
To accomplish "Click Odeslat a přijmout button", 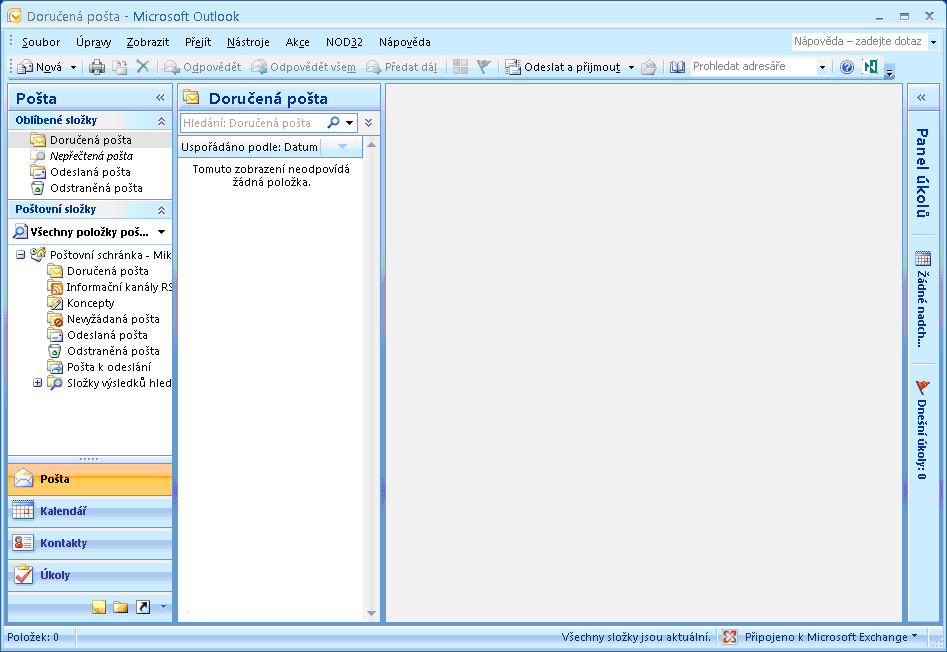I will [x=563, y=67].
